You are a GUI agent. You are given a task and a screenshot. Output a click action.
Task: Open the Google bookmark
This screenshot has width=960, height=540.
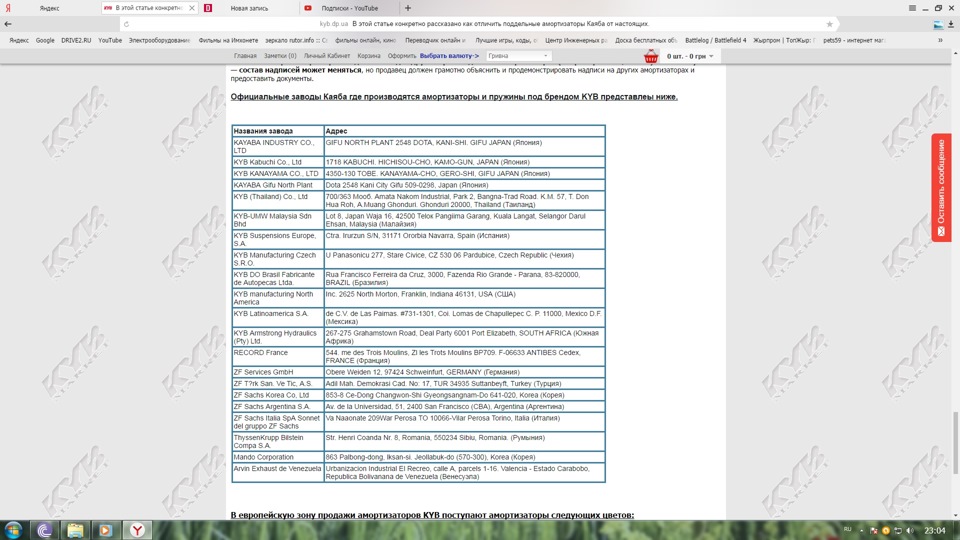(x=45, y=40)
